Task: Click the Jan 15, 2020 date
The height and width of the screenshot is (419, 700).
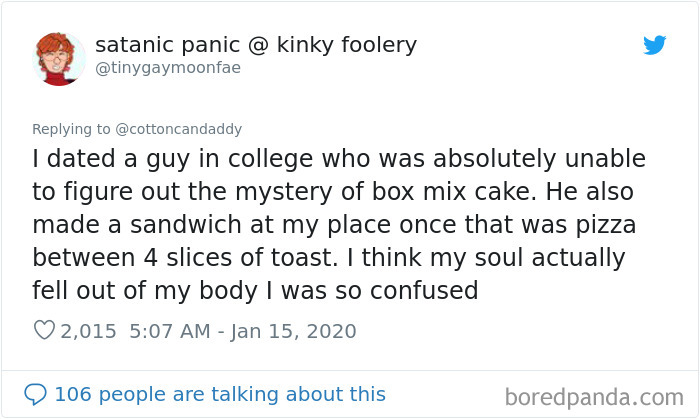Action: [295, 331]
